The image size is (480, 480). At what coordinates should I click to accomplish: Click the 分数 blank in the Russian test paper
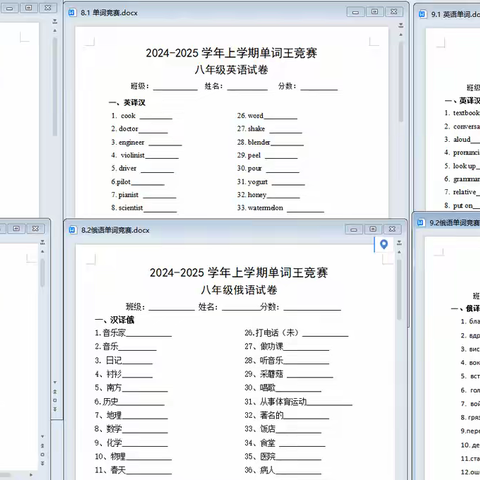coord(312,307)
